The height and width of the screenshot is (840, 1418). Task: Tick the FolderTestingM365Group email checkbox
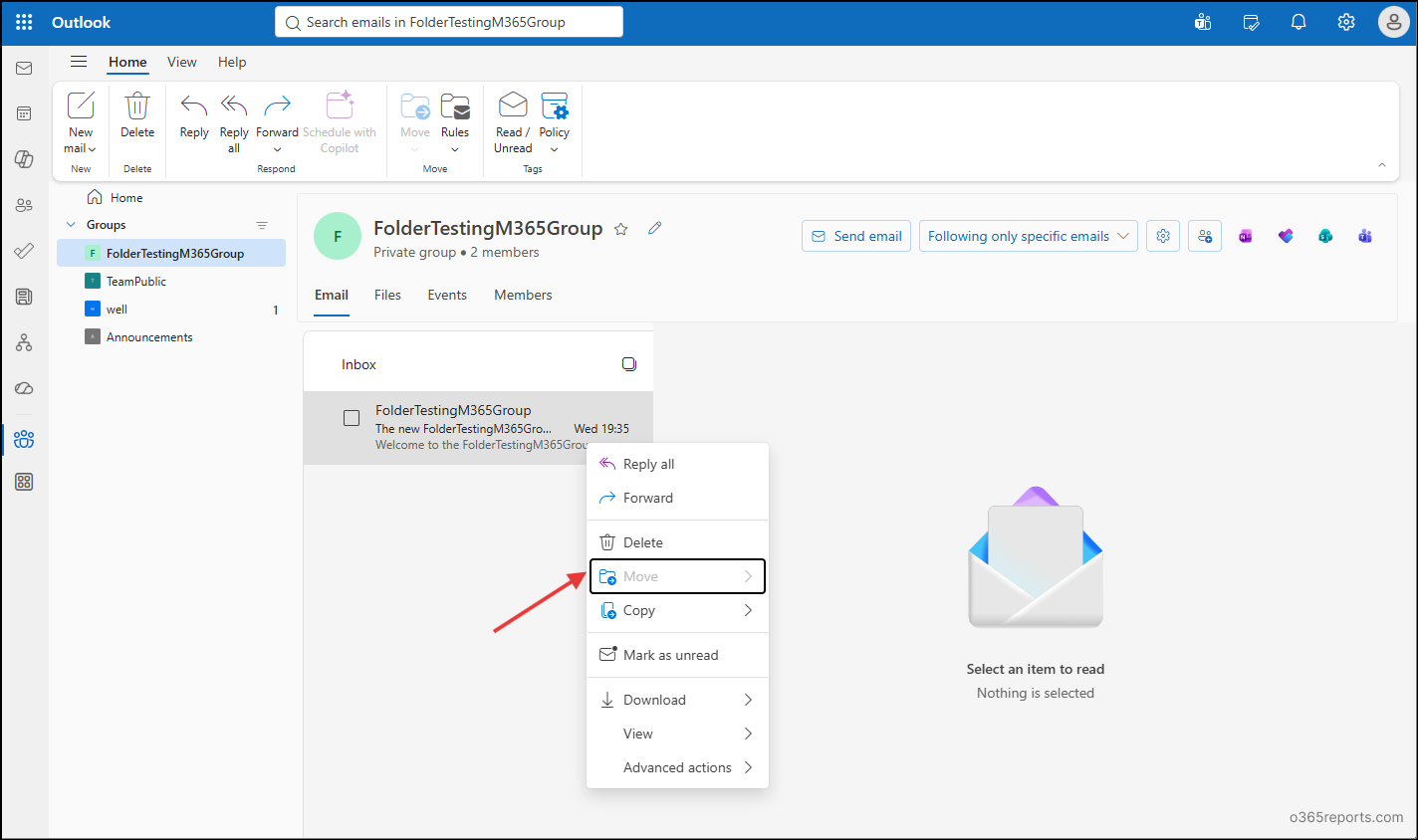[x=352, y=418]
